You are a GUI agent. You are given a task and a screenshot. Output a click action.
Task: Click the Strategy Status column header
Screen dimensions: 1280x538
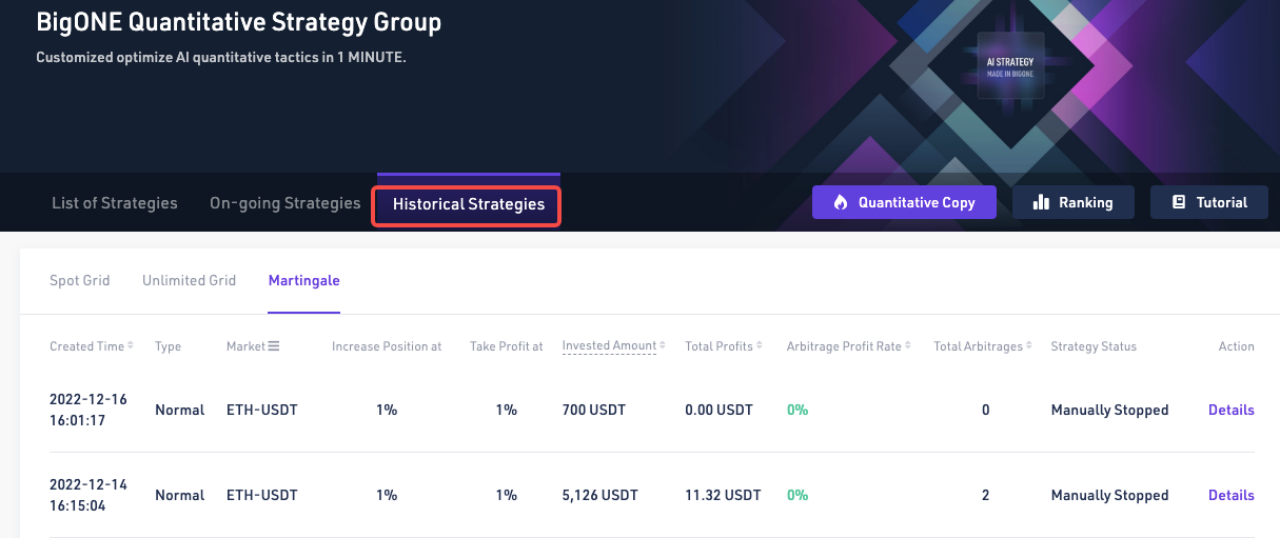pyautogui.click(x=1093, y=346)
